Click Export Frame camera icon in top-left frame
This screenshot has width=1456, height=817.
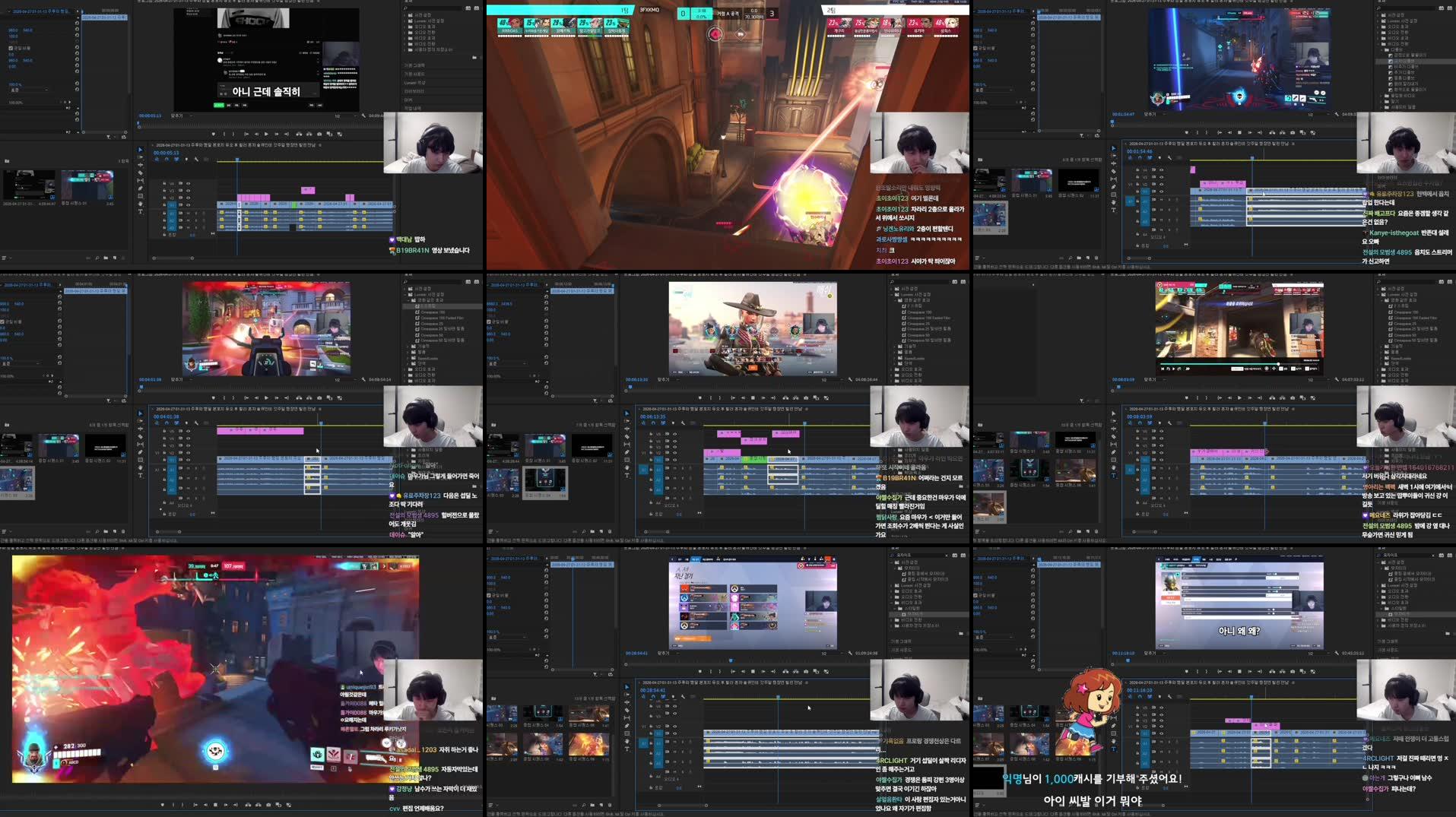tap(319, 134)
